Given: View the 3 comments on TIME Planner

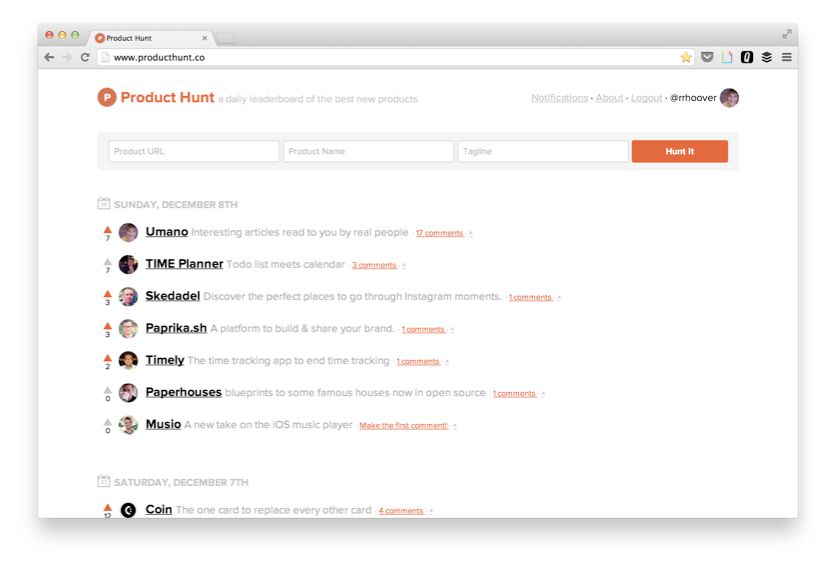Looking at the screenshot, I should click(x=374, y=265).
